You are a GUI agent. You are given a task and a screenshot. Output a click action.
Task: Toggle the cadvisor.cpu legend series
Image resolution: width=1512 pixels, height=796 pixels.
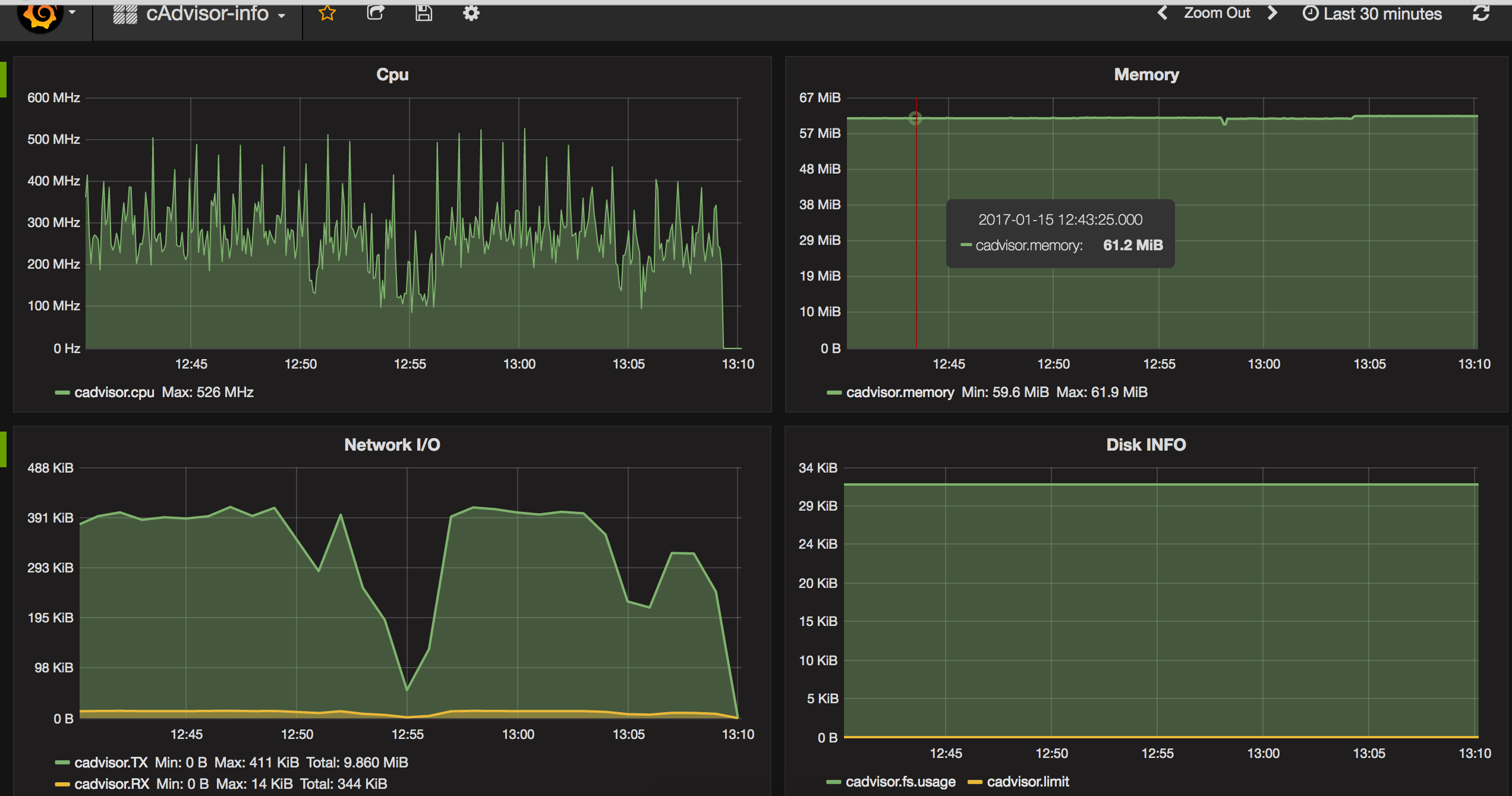(x=114, y=392)
